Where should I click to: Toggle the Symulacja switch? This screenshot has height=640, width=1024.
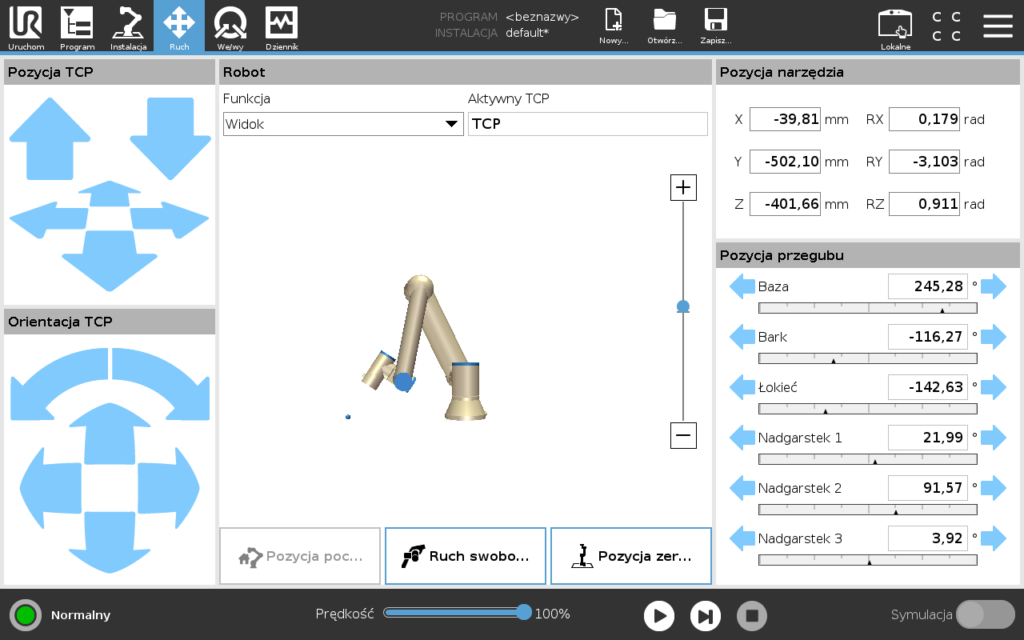click(985, 615)
